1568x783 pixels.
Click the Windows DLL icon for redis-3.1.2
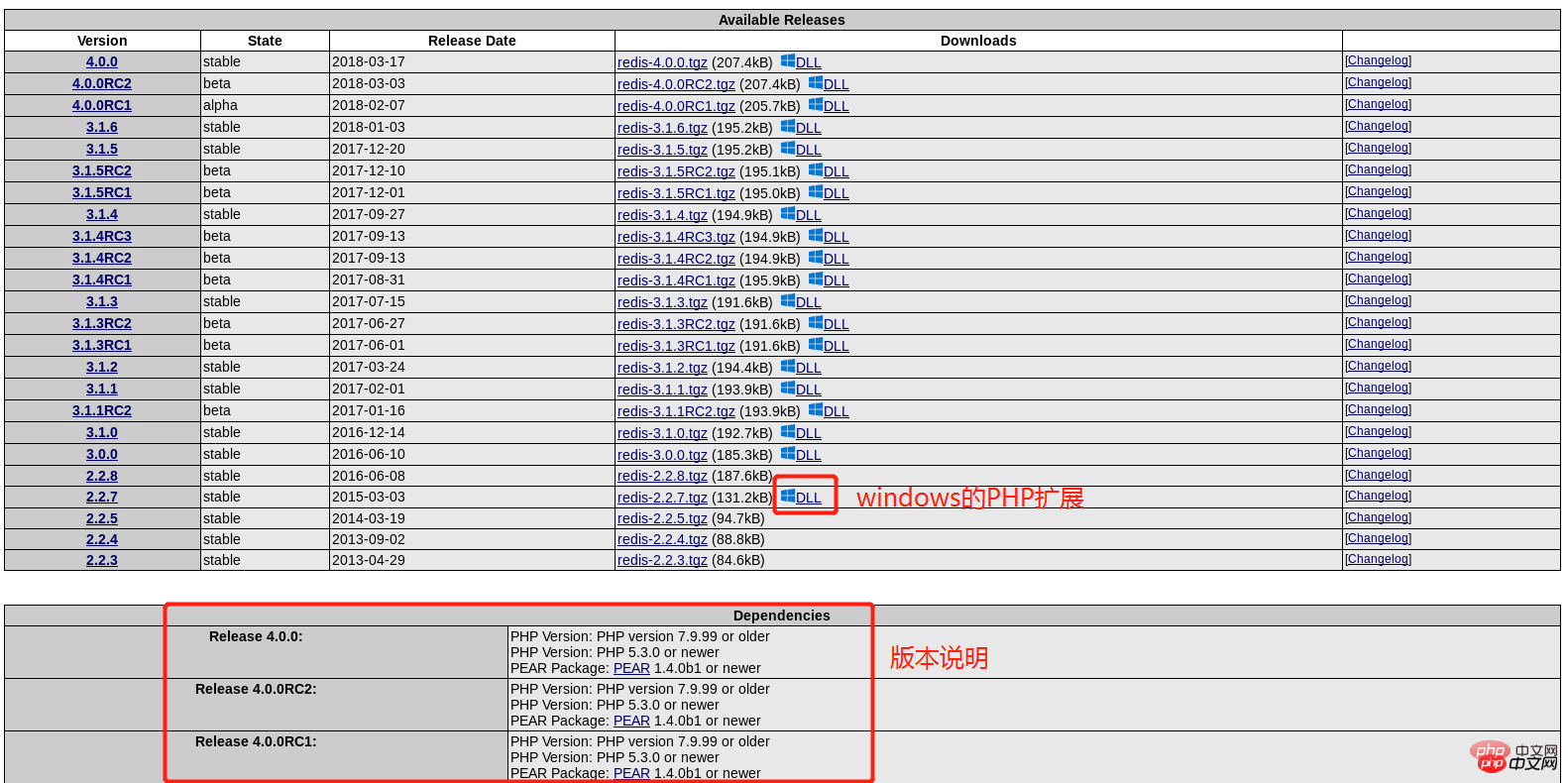coord(788,367)
